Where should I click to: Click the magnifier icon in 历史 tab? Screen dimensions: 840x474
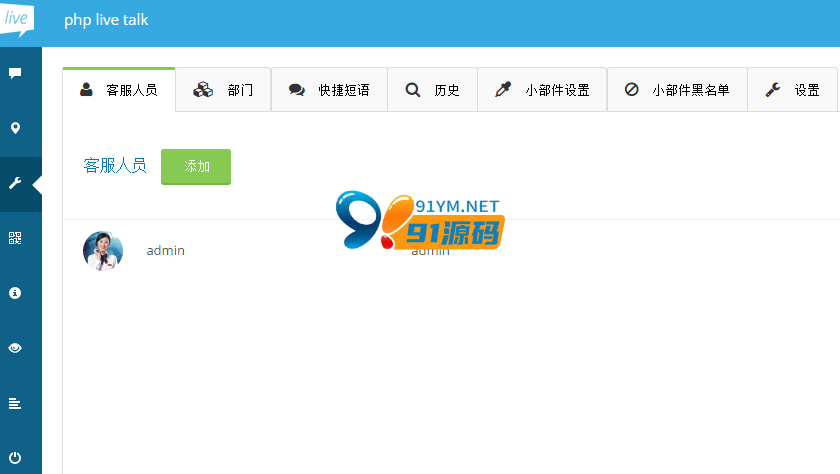click(412, 89)
